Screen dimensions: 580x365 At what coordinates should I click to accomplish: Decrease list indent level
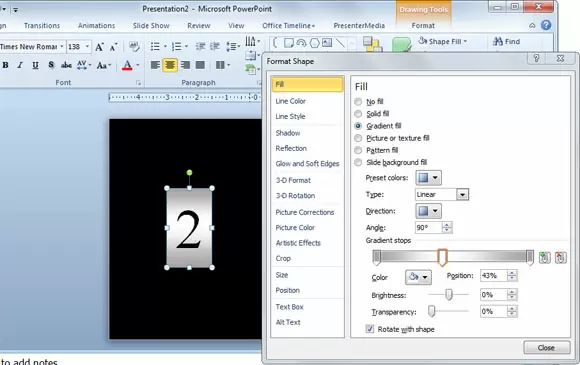200,47
